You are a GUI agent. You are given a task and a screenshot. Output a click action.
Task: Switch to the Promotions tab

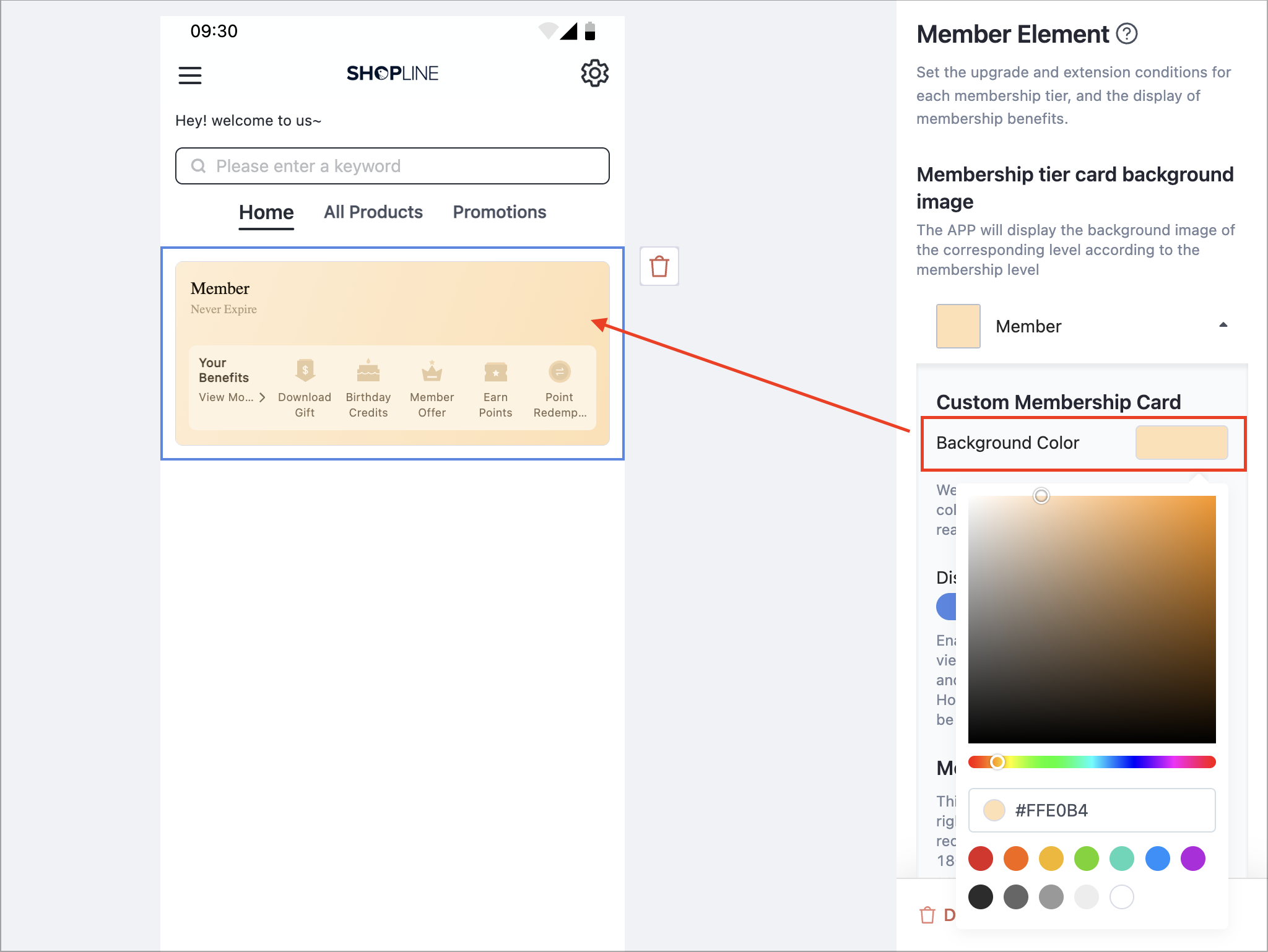(x=500, y=212)
